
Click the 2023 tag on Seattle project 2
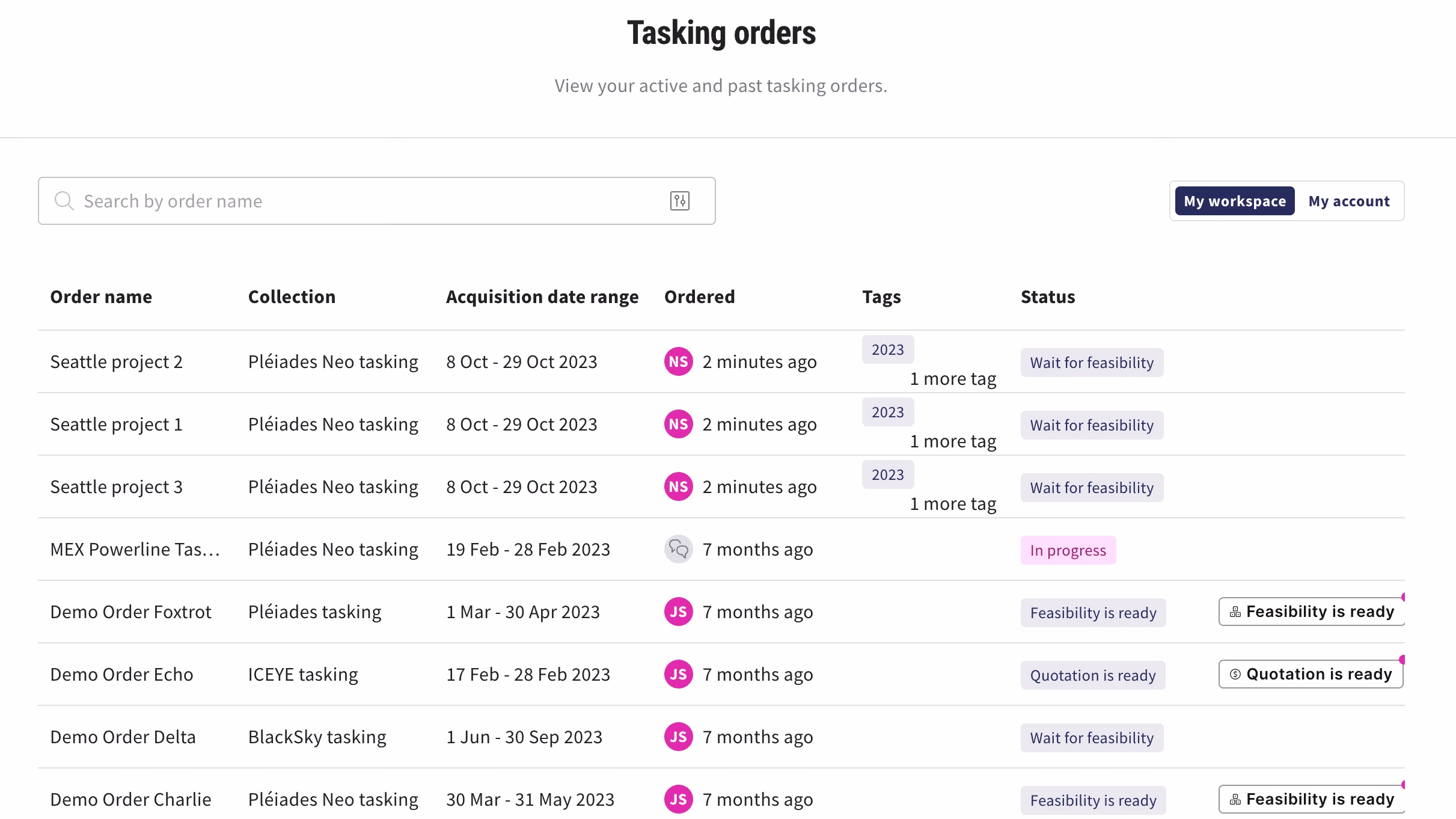888,349
